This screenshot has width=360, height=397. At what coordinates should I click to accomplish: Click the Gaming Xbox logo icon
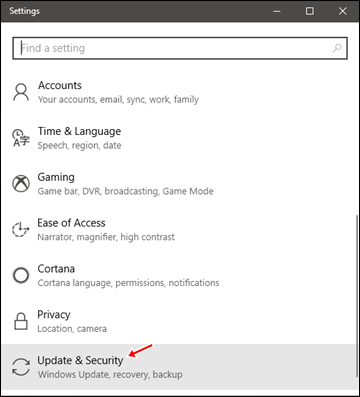[21, 184]
